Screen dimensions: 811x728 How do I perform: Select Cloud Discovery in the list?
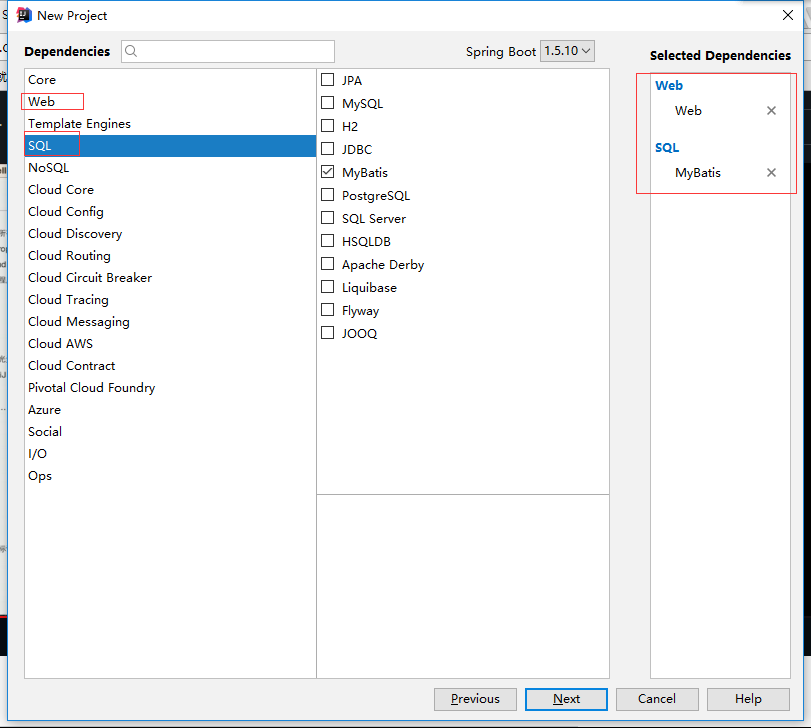[170, 234]
